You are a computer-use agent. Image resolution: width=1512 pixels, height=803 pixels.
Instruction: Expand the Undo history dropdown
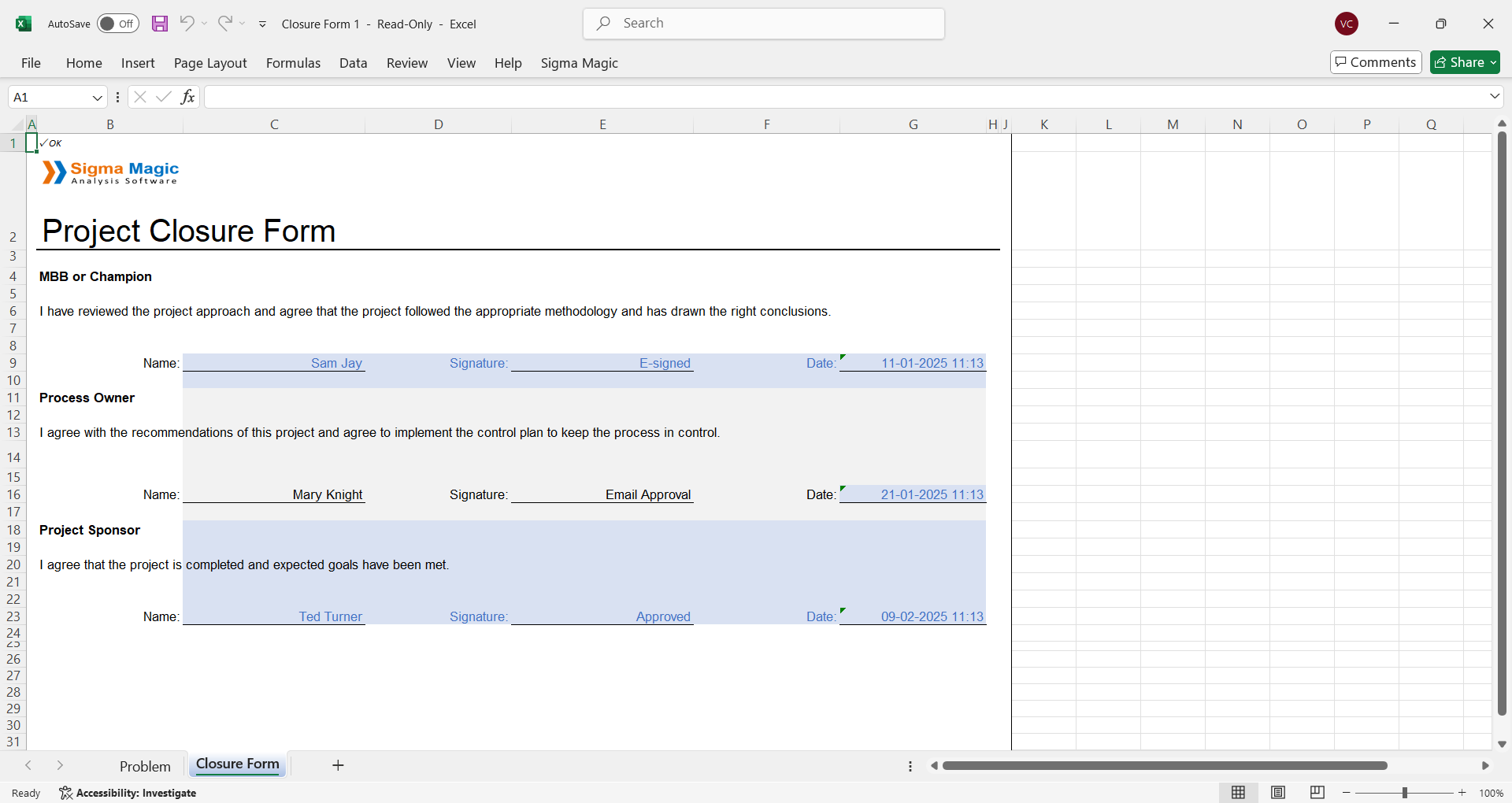[x=205, y=24]
